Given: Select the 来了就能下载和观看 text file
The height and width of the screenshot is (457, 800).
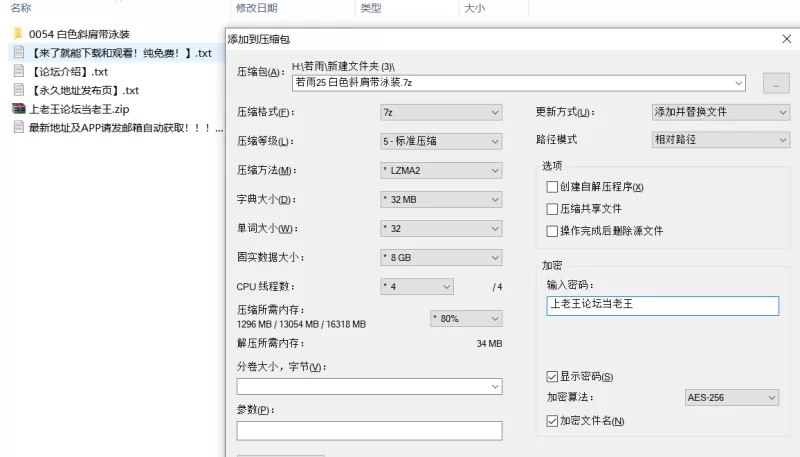Looking at the screenshot, I should tap(120, 53).
